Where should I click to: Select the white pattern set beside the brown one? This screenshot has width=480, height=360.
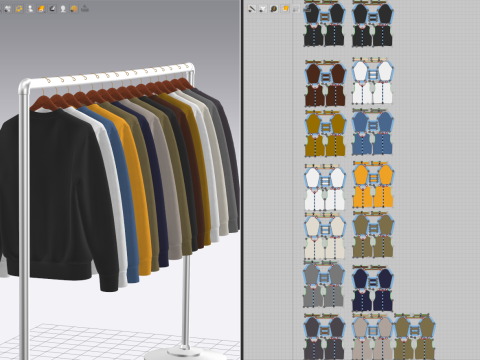[373, 81]
